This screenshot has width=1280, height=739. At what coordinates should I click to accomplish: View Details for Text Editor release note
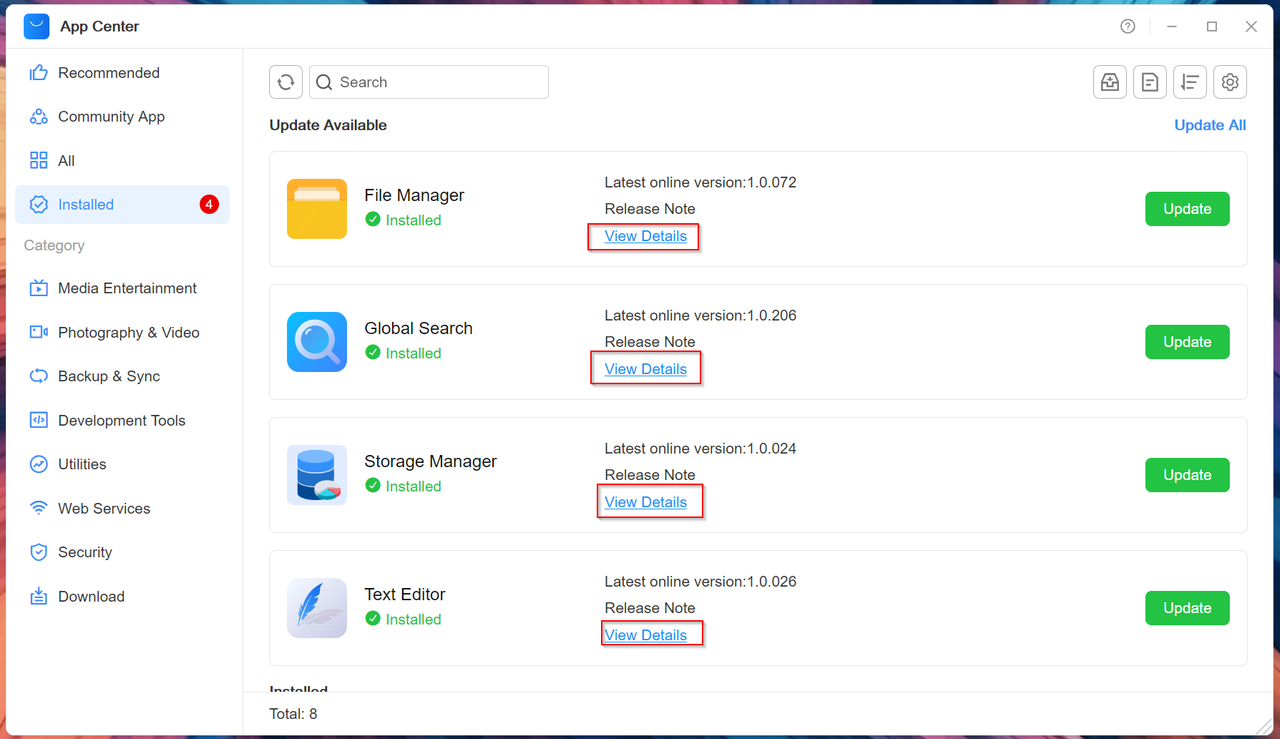point(646,635)
